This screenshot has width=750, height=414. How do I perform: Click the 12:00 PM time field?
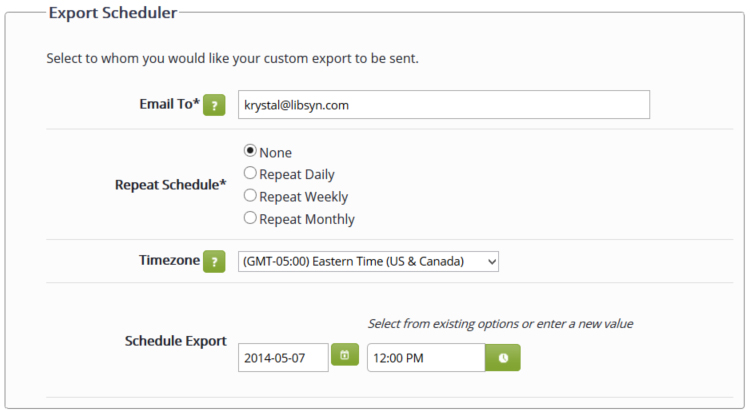click(x=426, y=358)
